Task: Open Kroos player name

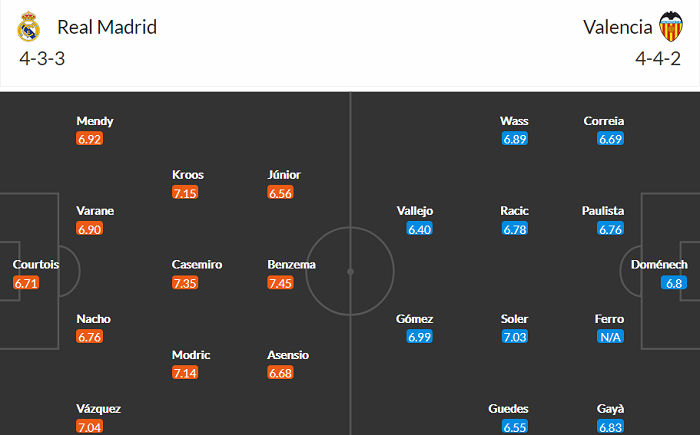Action: pyautogui.click(x=188, y=175)
